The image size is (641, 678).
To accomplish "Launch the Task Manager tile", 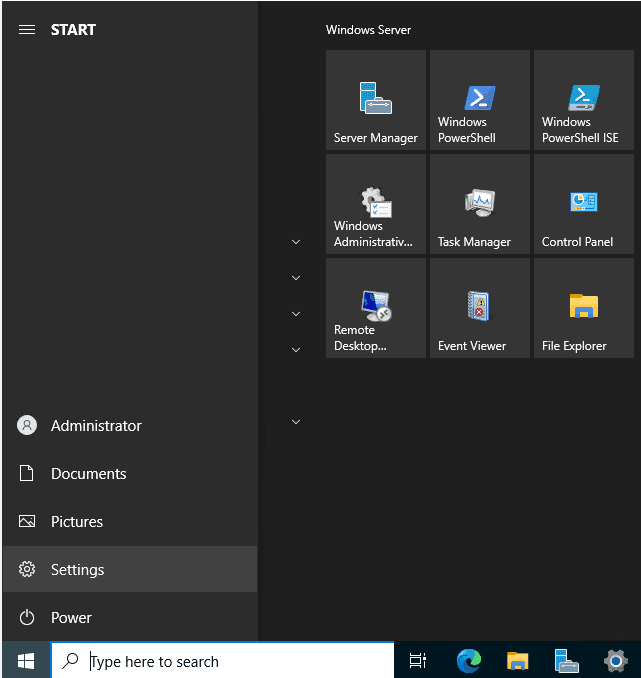I will [x=480, y=204].
